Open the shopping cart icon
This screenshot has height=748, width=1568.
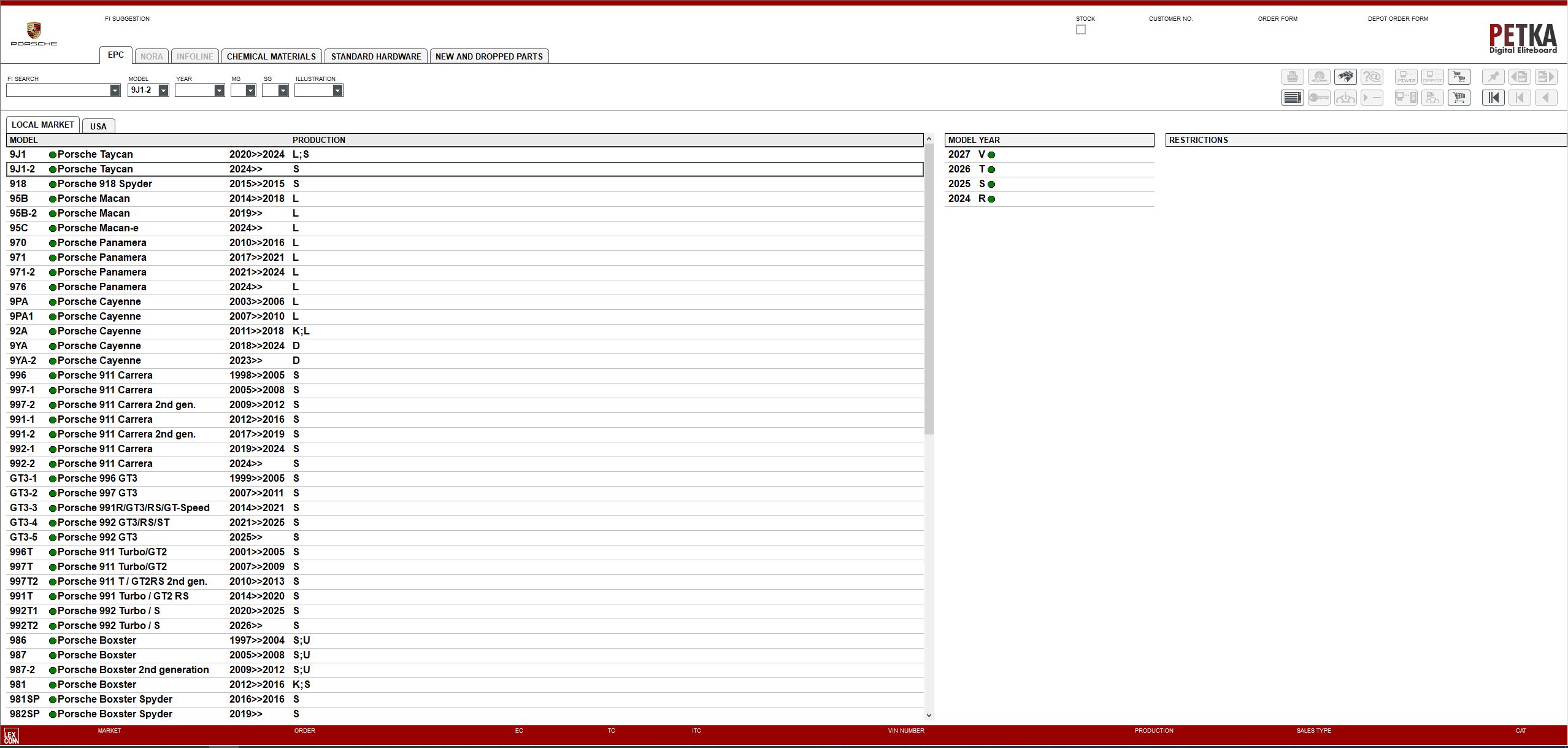point(1459,98)
